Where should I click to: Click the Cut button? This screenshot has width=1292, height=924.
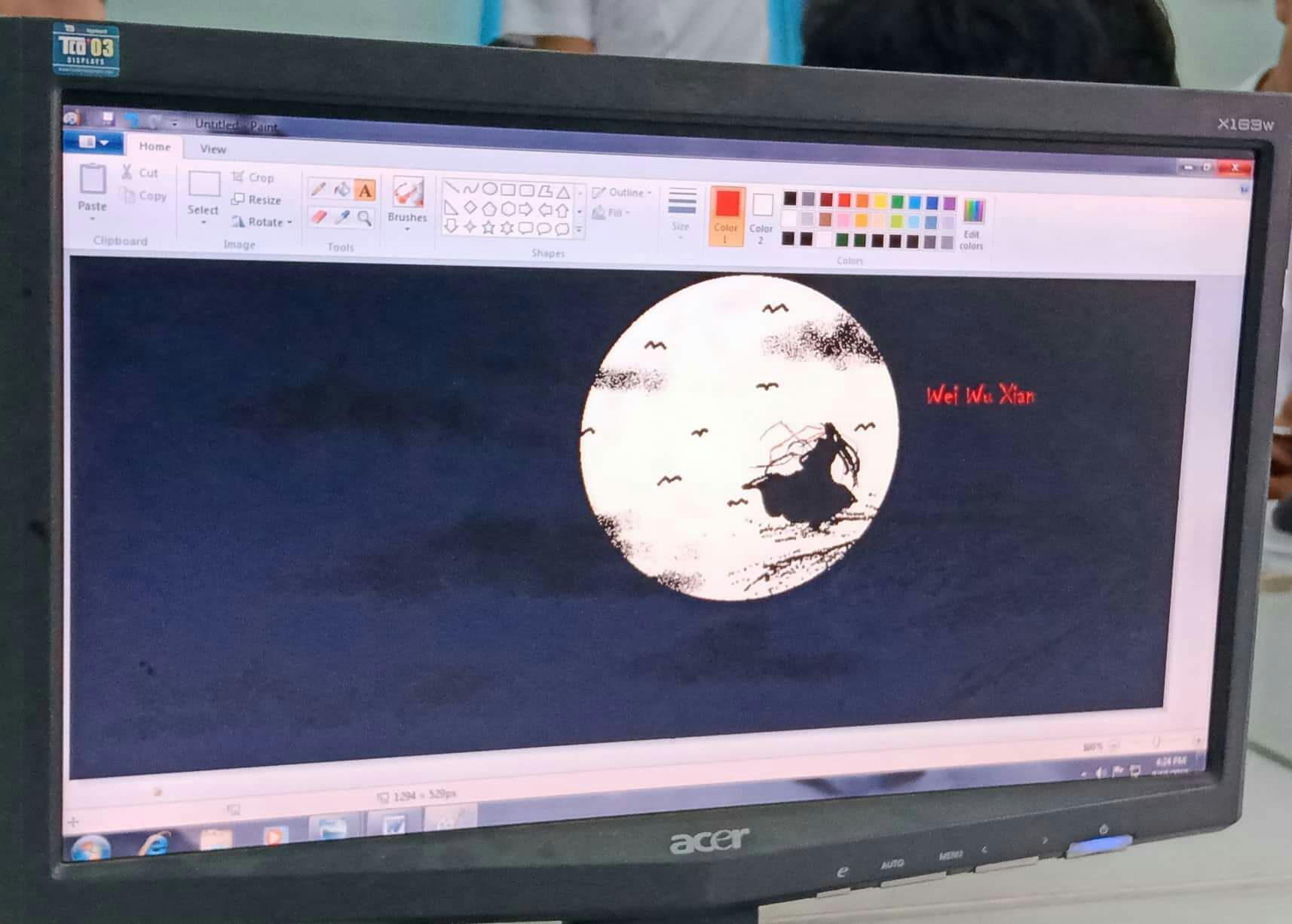pyautogui.click(x=140, y=173)
